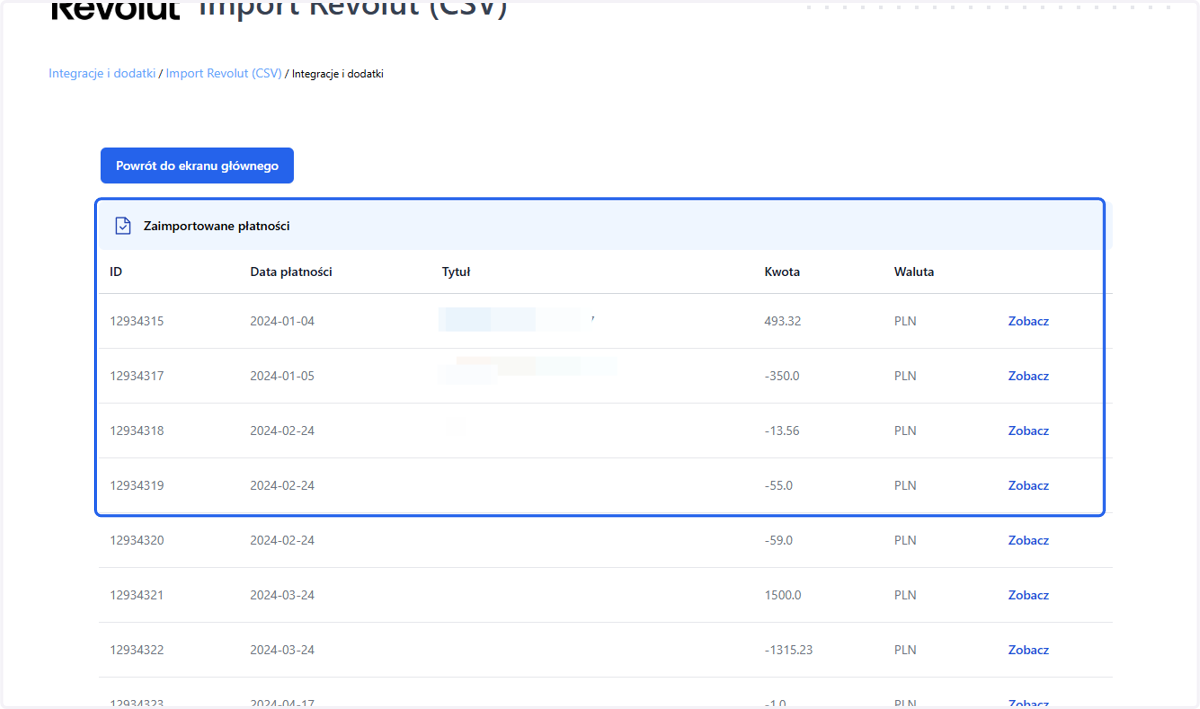1200x709 pixels.
Task: Select the ID cell 12934318
Action: click(x=137, y=431)
